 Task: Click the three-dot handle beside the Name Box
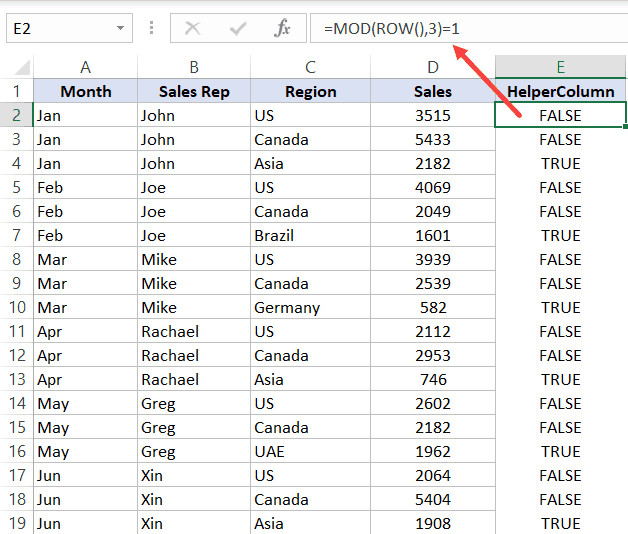tap(152, 28)
